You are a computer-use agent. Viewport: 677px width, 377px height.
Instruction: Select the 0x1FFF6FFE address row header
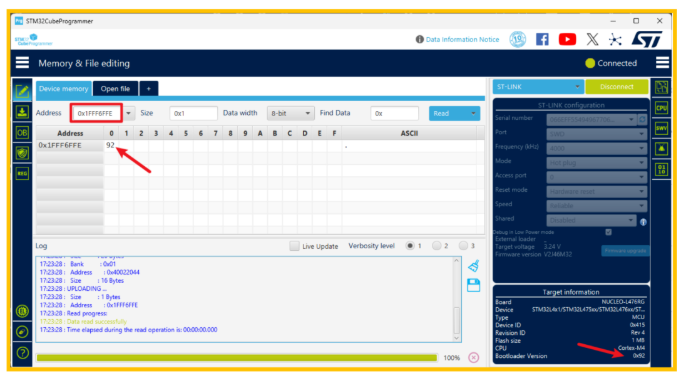point(70,145)
